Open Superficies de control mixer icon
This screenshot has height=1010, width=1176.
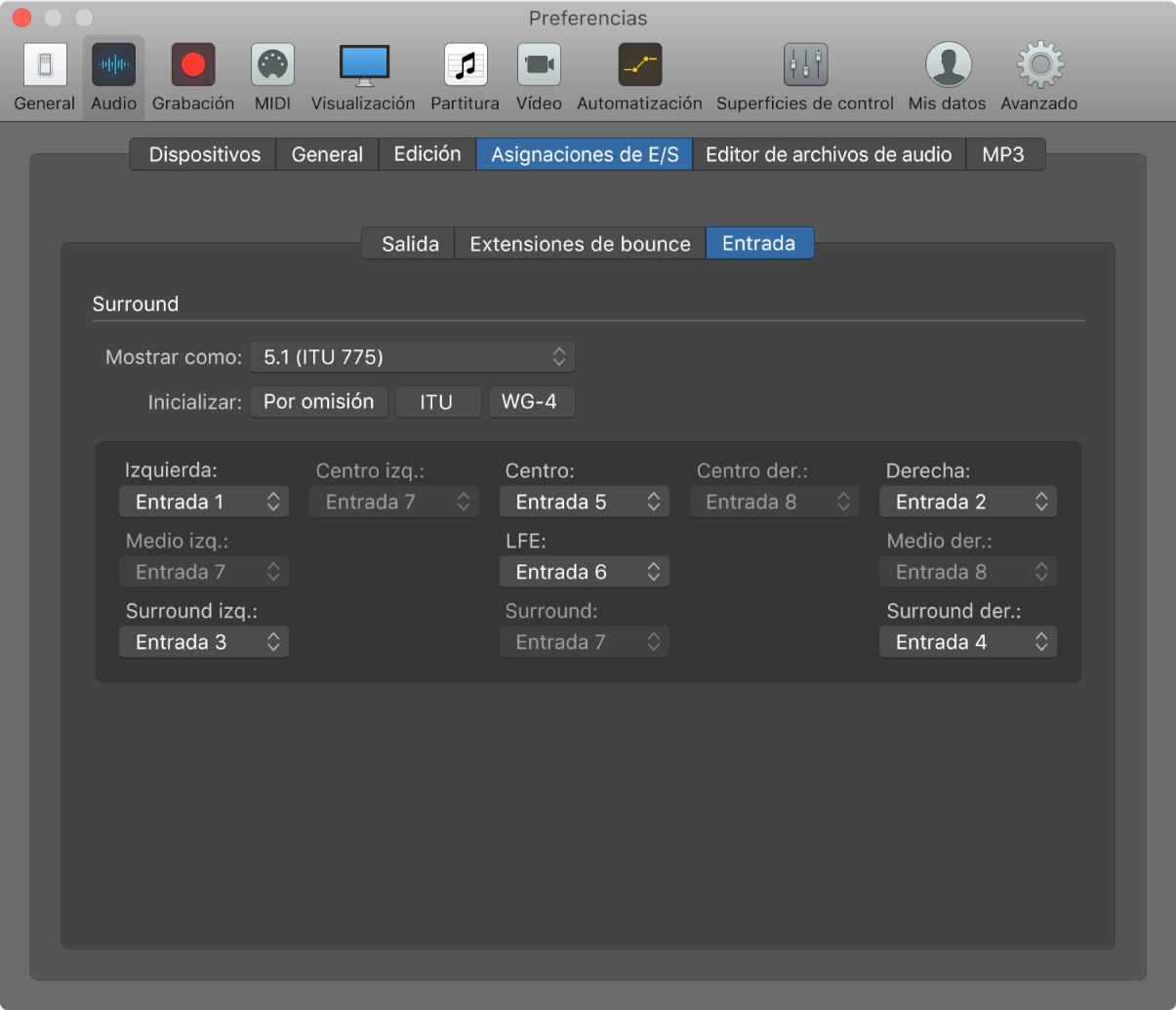coord(805,65)
